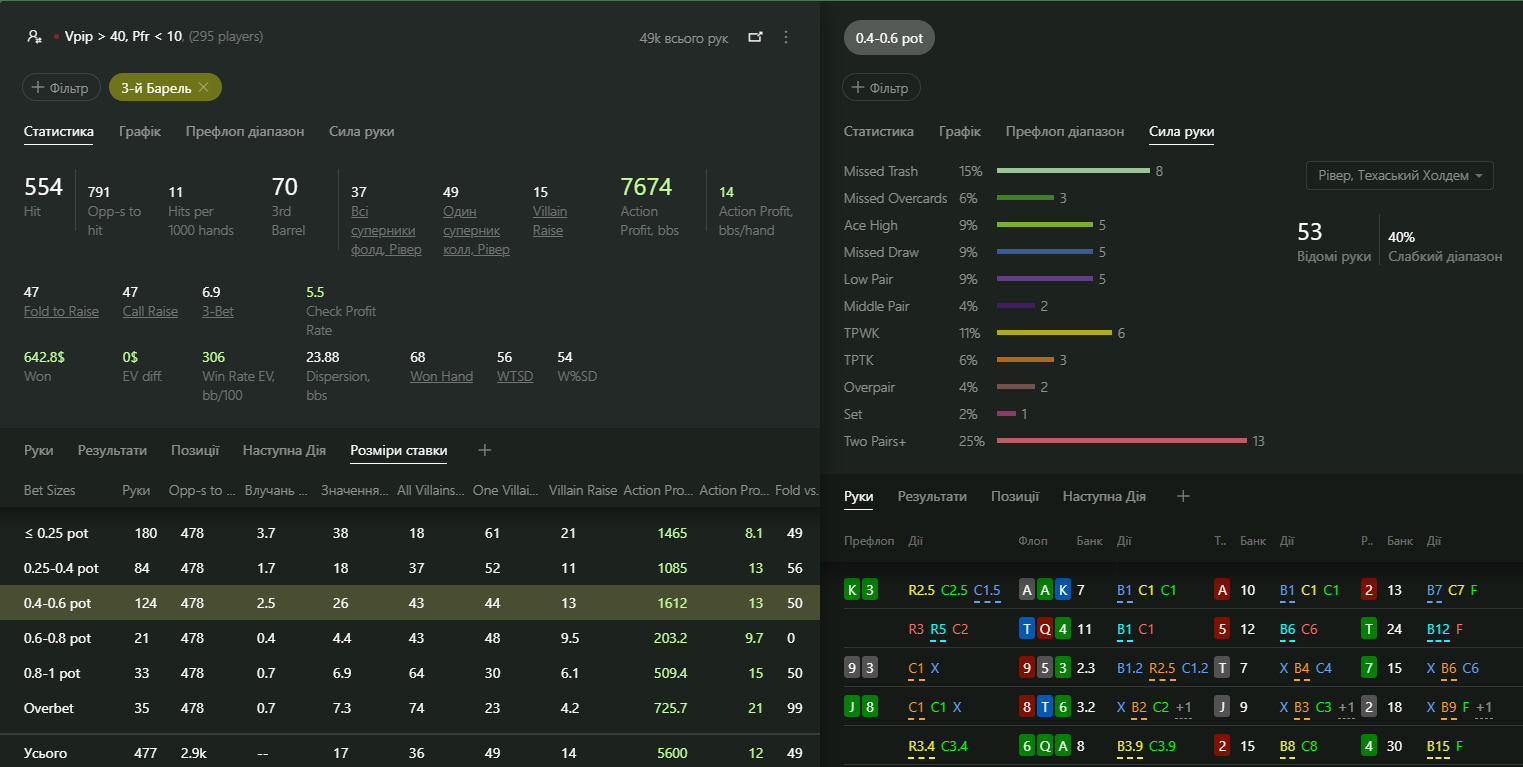Open Позиції tab beside Розміри ставки
1523x767 pixels.
coord(195,451)
